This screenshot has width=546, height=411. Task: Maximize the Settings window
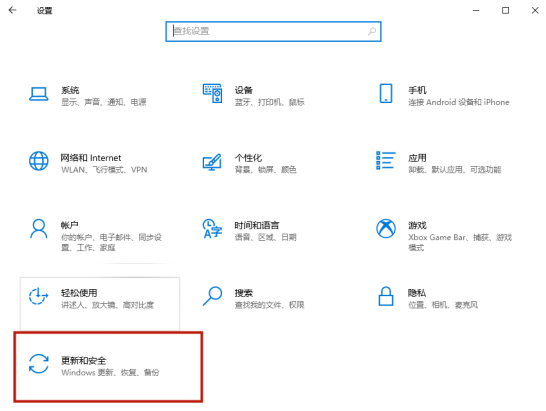[505, 10]
